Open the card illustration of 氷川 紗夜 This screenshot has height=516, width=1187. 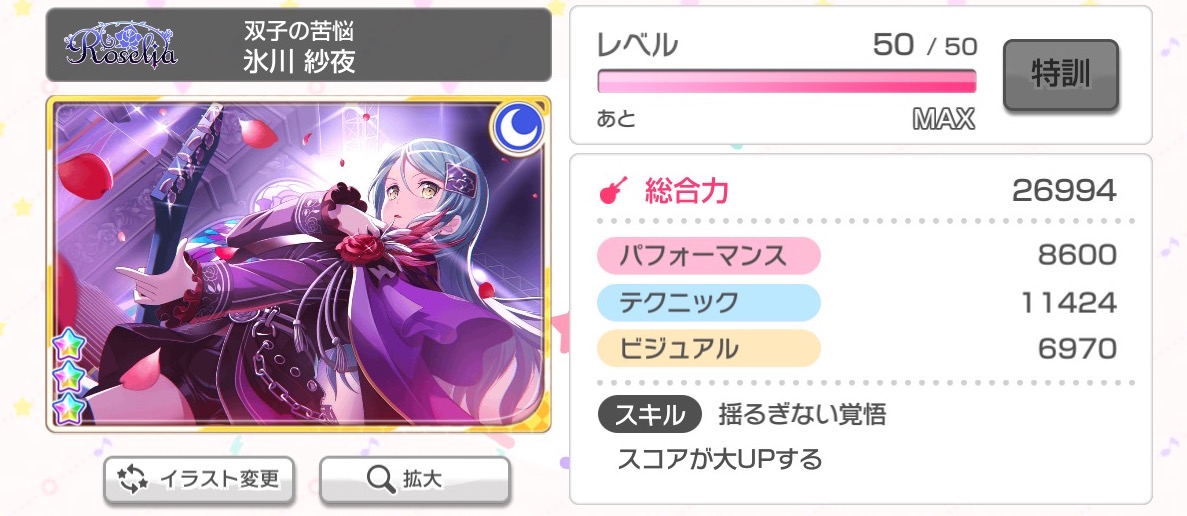pyautogui.click(x=298, y=264)
